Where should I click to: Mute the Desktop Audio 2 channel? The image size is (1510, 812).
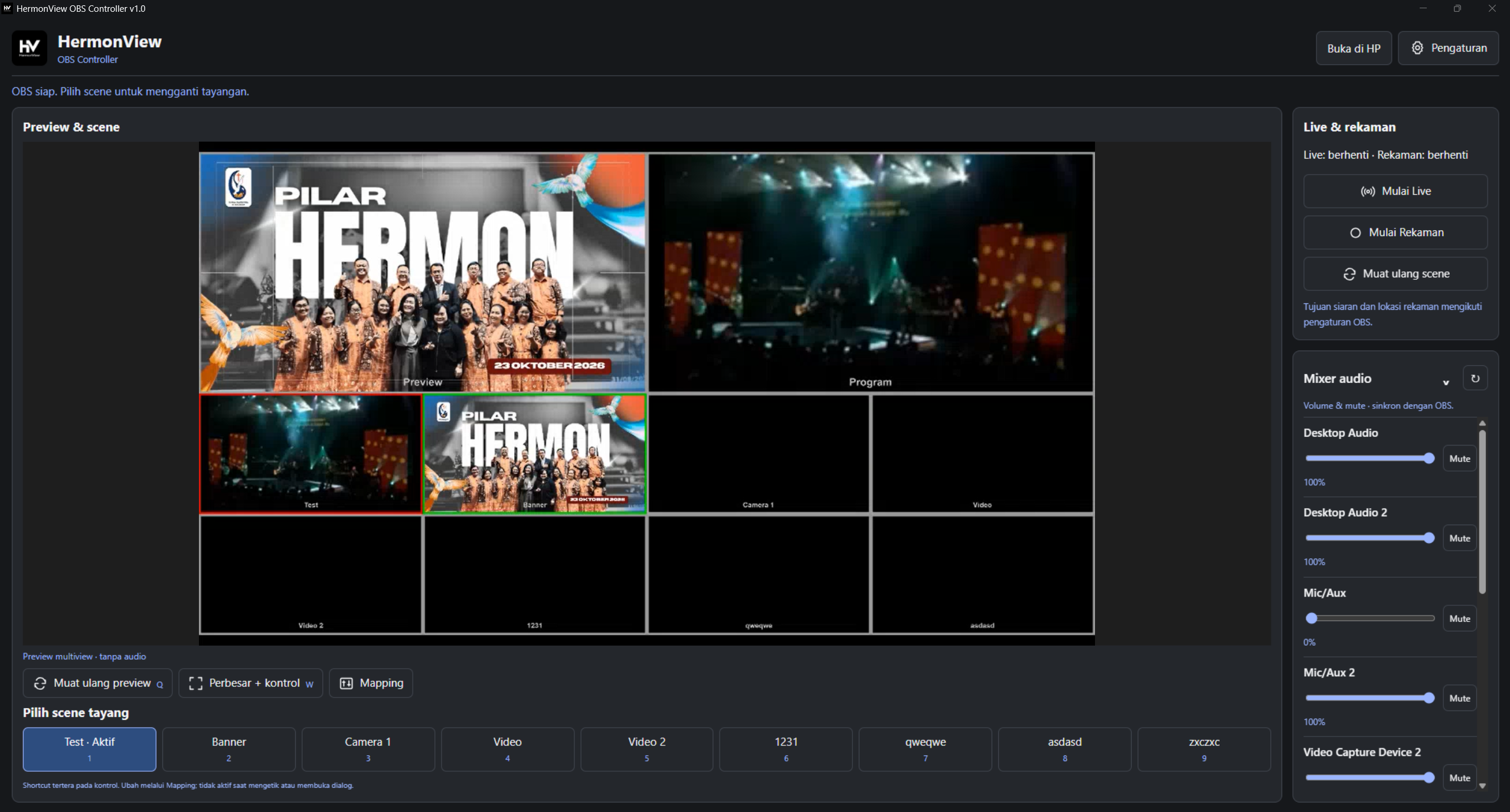(x=1459, y=538)
